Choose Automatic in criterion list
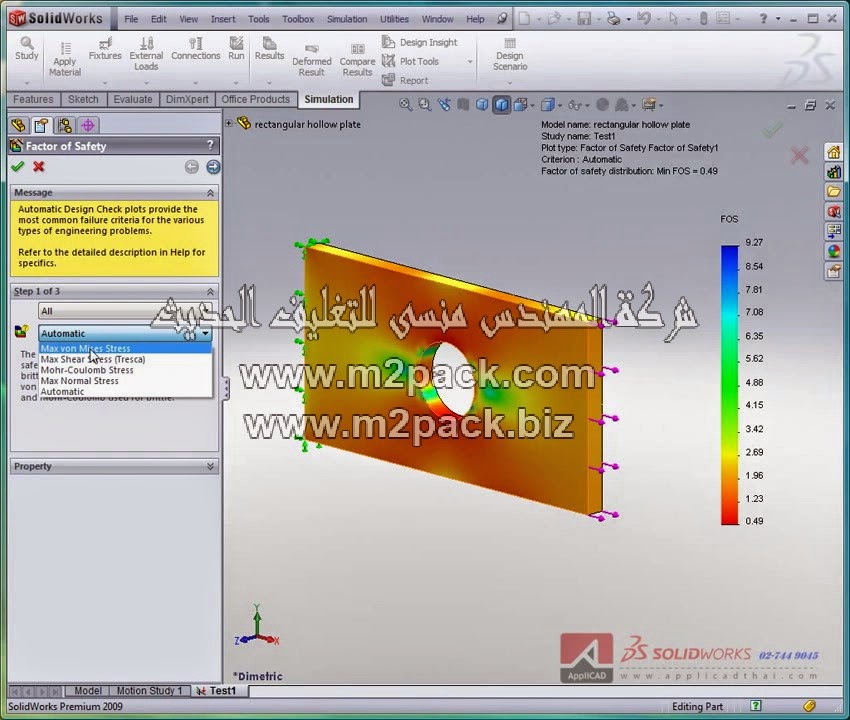 pyautogui.click(x=125, y=391)
